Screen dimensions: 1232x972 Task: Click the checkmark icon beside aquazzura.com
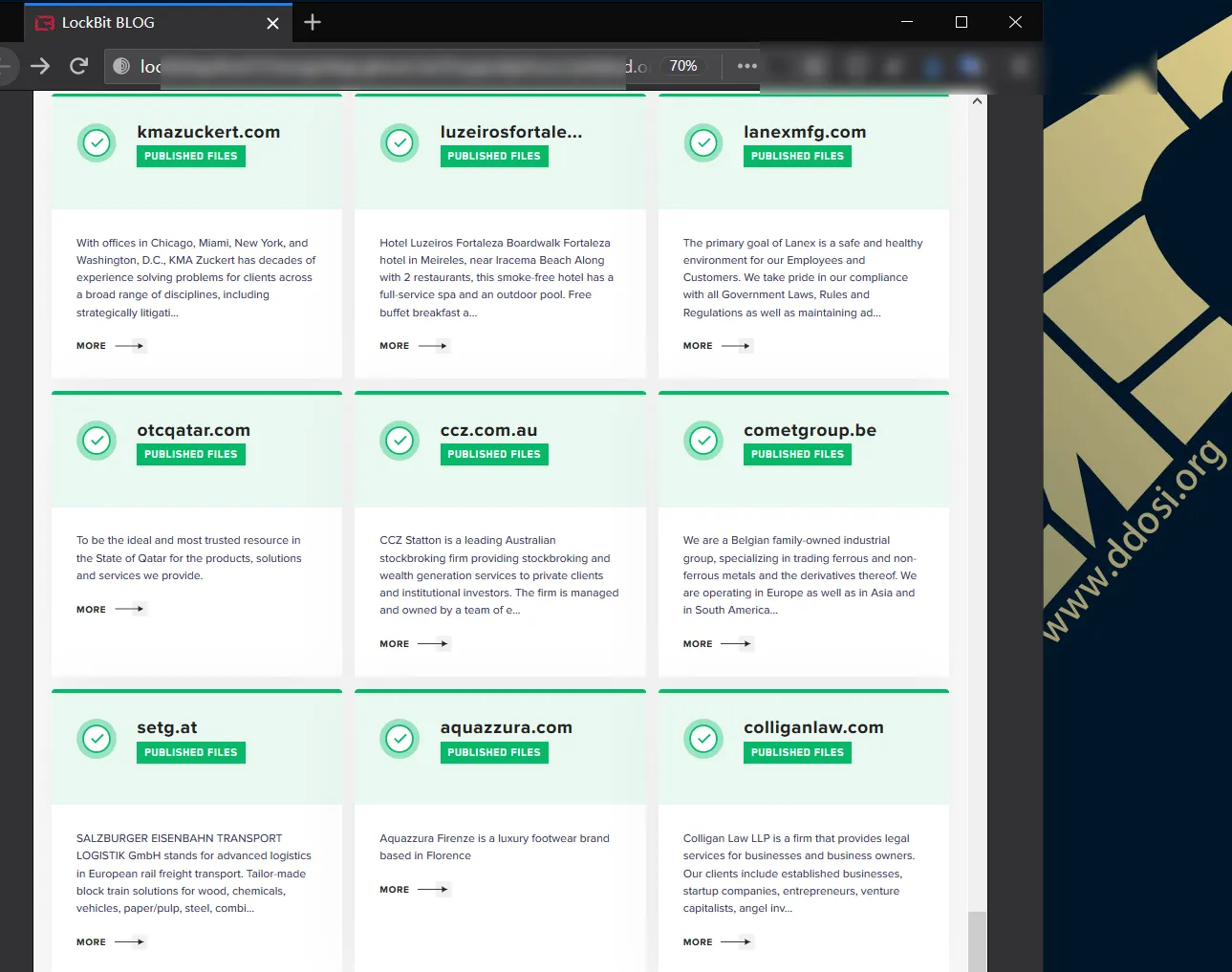coord(400,739)
